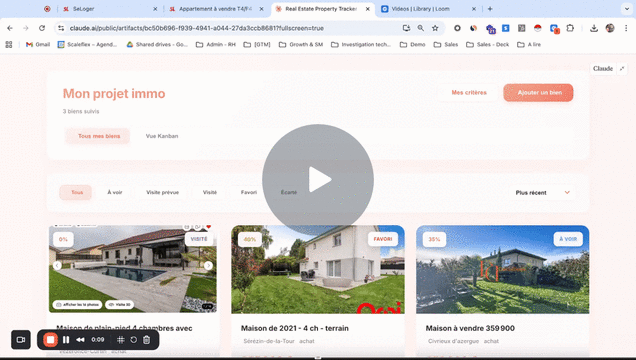
Task: Open the Maison à vendre 359 900 photo
Action: point(503,270)
